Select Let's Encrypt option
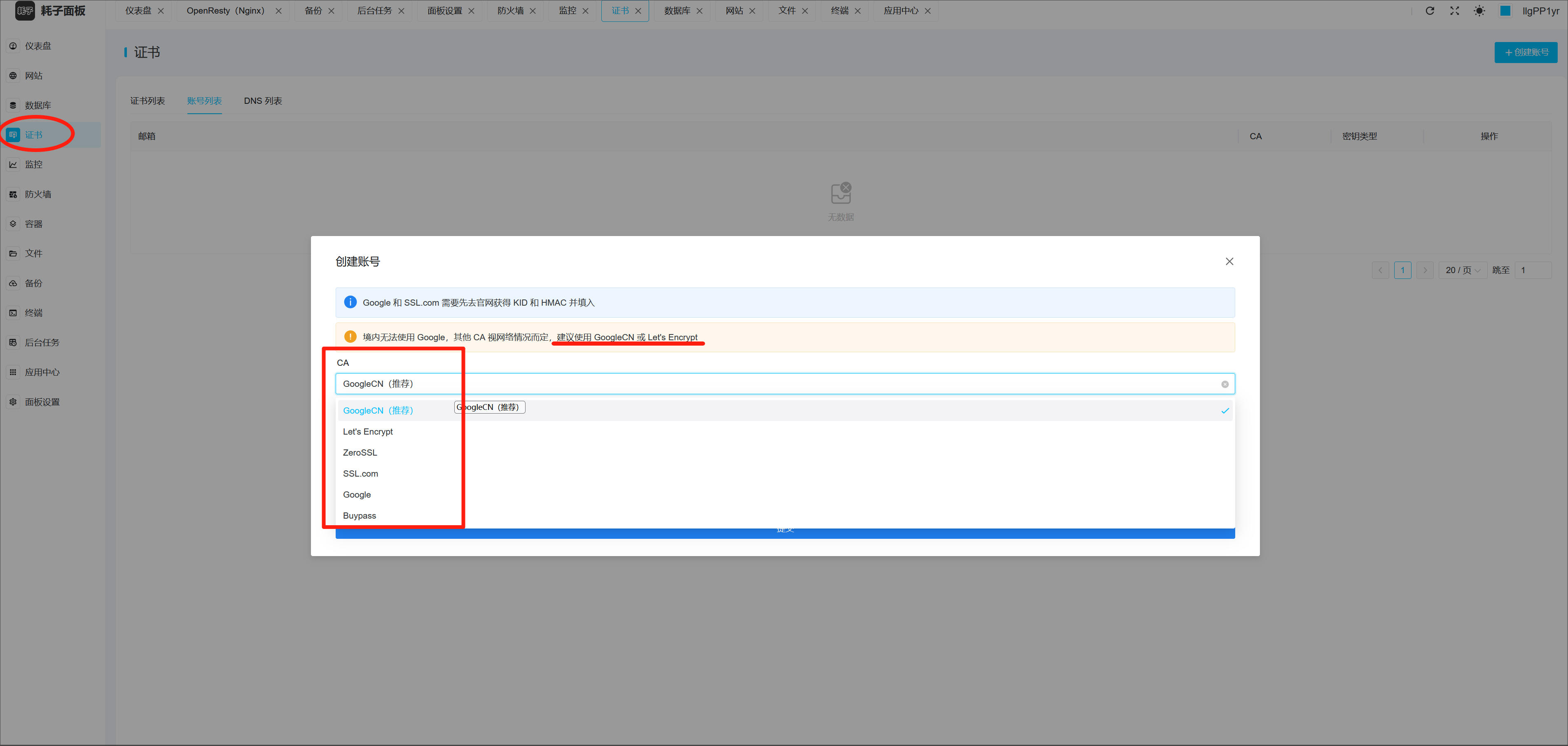Viewport: 1568px width, 746px height. [x=785, y=432]
